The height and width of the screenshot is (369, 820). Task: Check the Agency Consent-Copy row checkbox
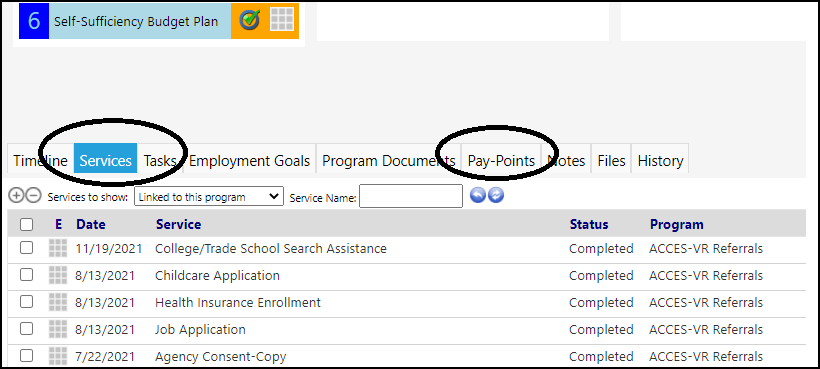(x=26, y=356)
